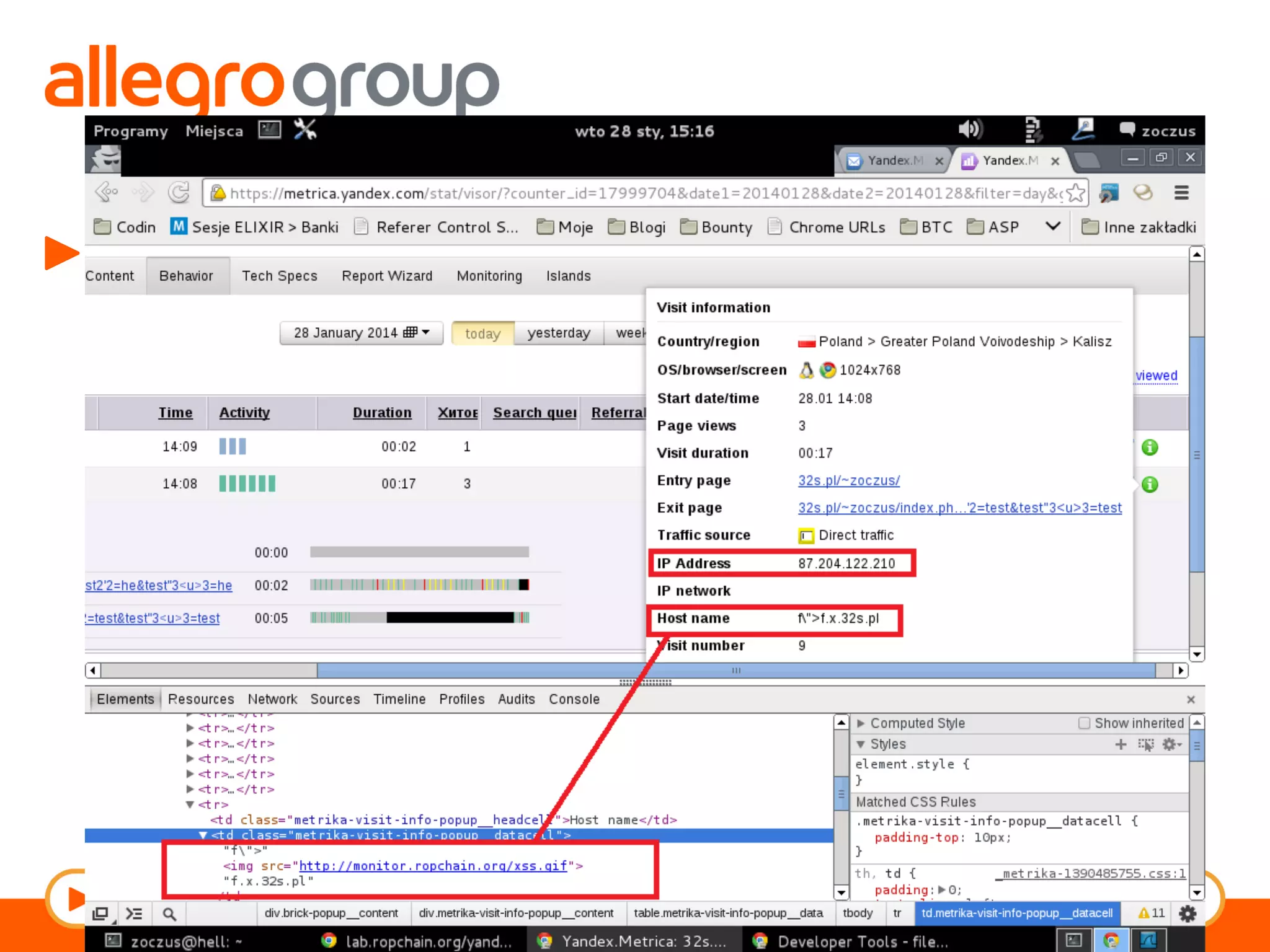
Task: Click the browser reload icon
Action: coord(179,193)
